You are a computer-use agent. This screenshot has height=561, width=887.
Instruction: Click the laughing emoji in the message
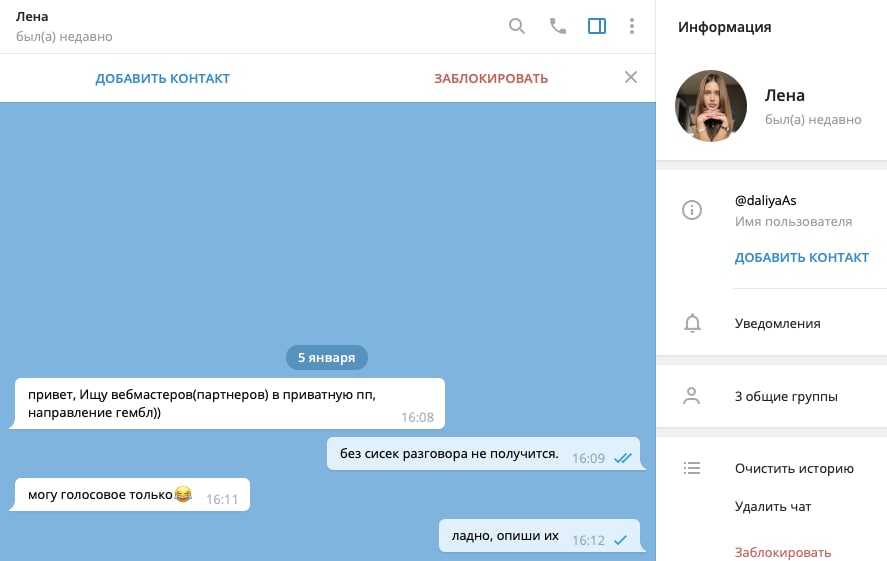tap(183, 494)
